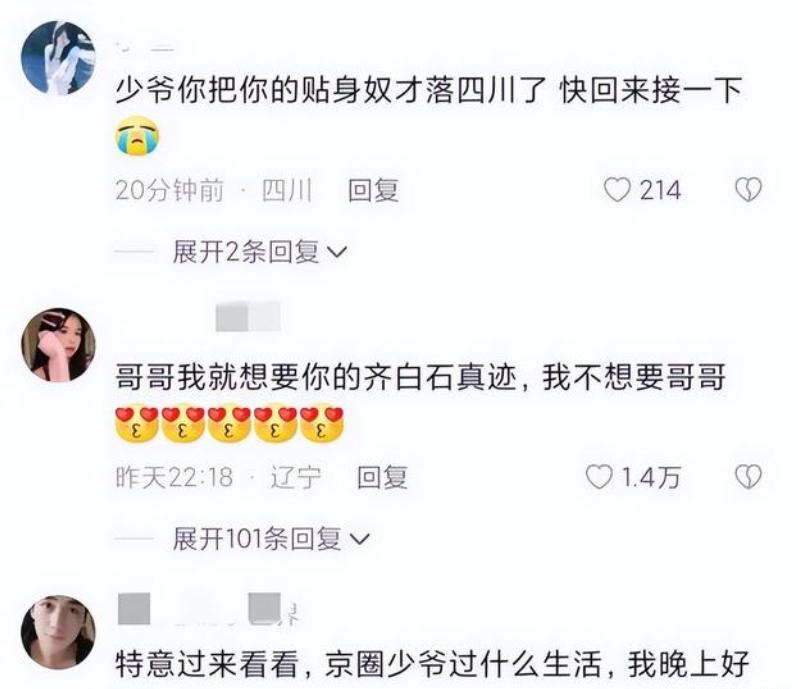Open blurred username of second commenter

[248, 317]
